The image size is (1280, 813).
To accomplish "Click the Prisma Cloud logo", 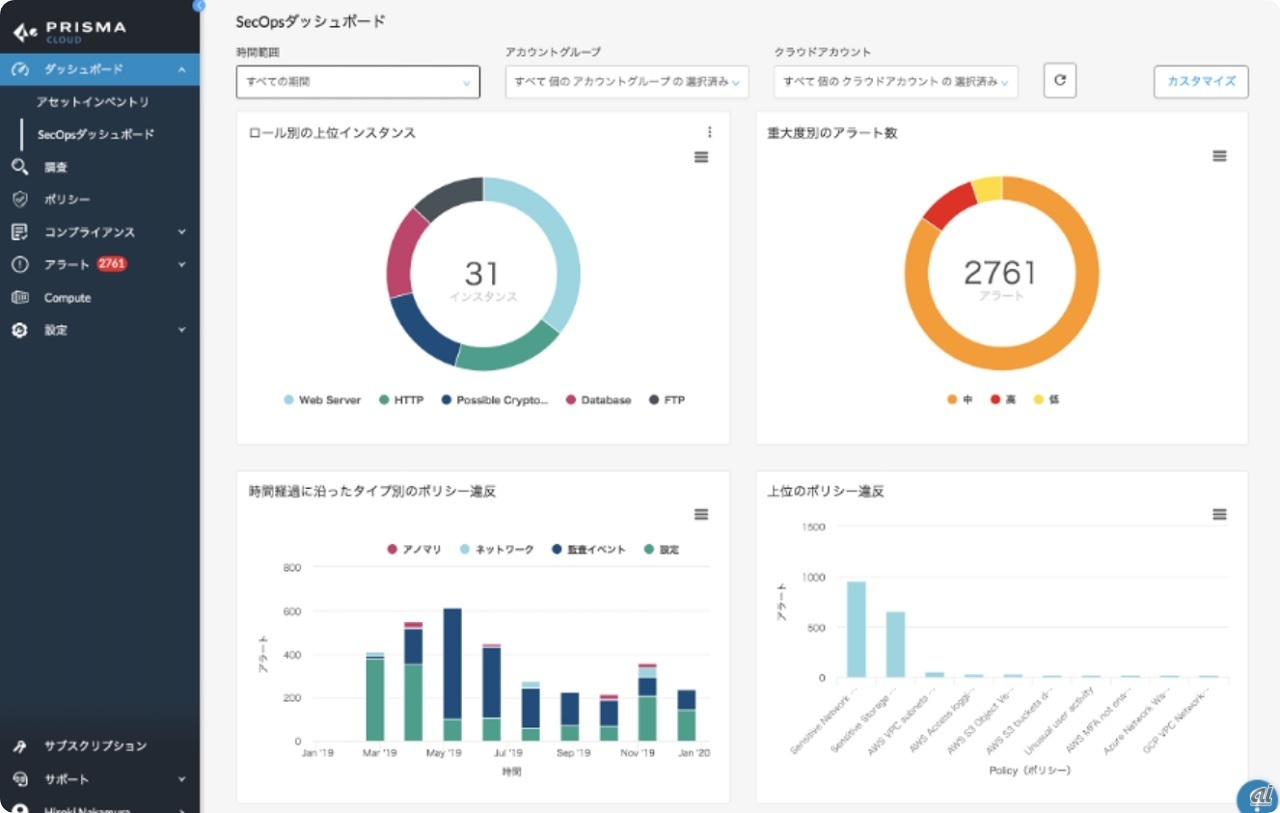I will coord(68,31).
